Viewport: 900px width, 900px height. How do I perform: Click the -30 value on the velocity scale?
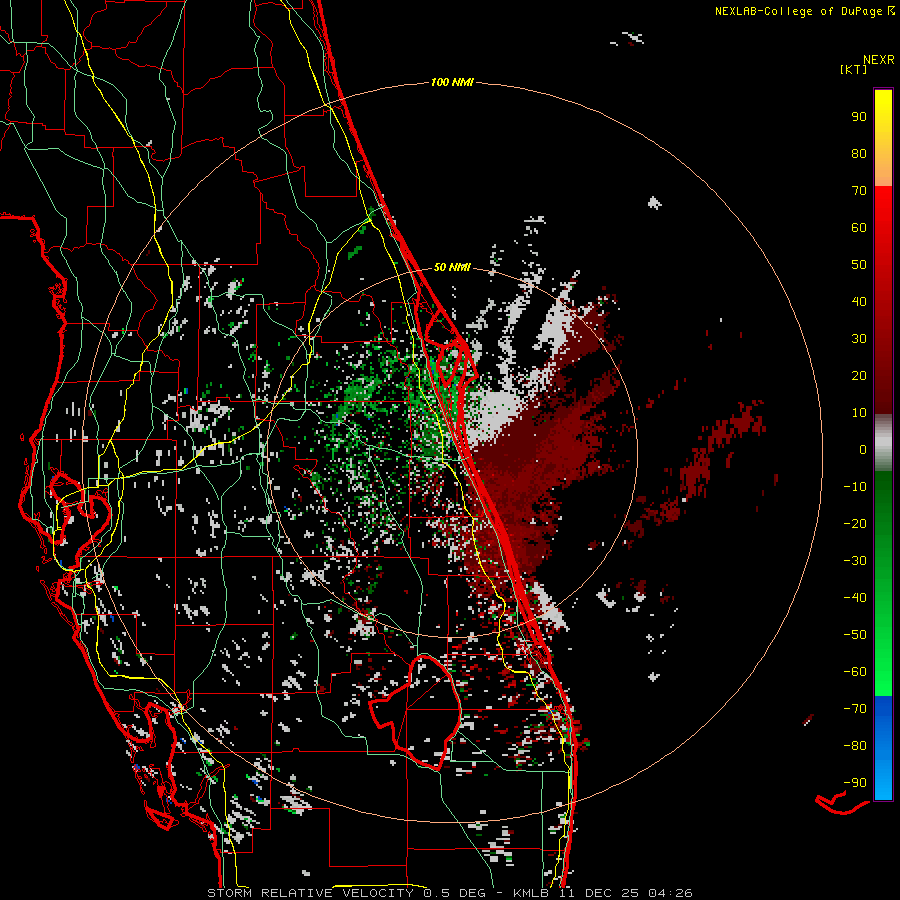855,561
